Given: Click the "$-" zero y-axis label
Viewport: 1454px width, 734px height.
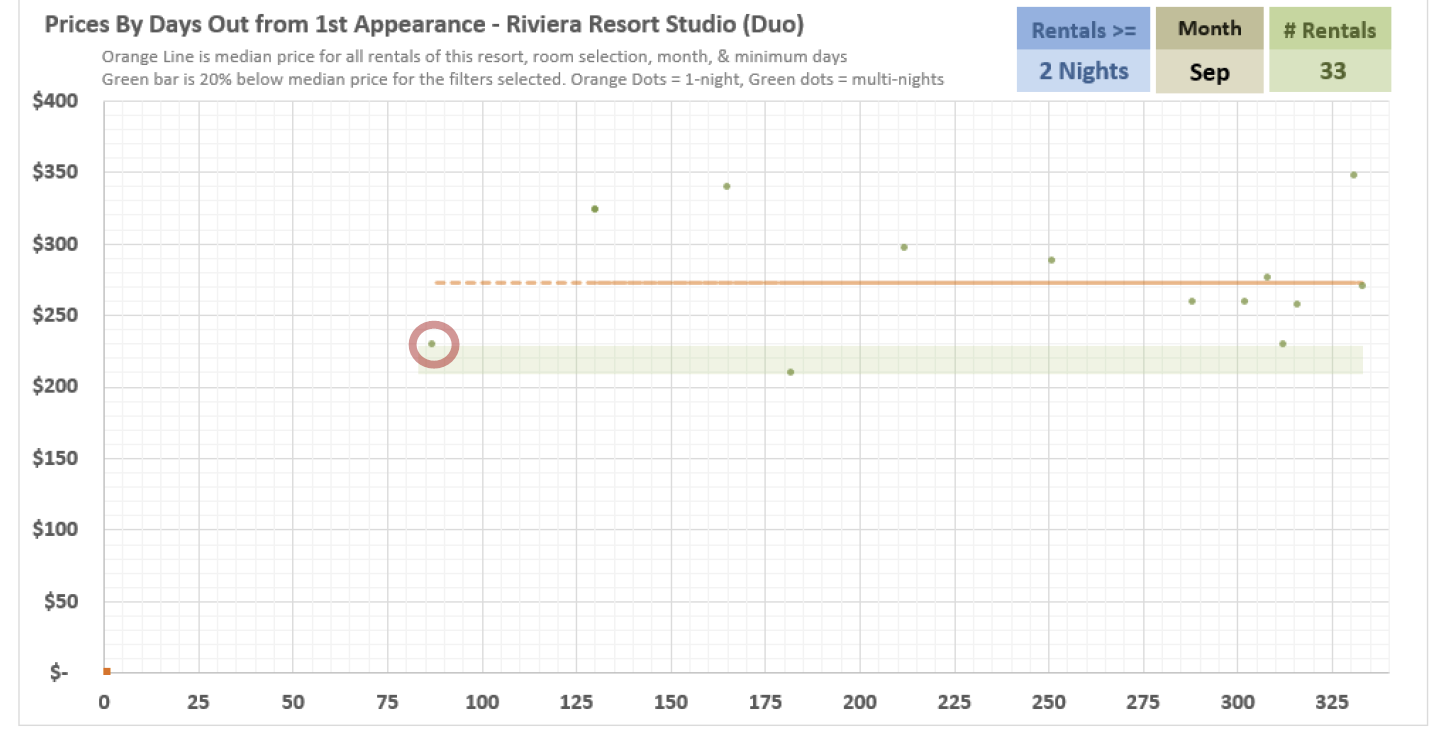Looking at the screenshot, I should (59, 673).
